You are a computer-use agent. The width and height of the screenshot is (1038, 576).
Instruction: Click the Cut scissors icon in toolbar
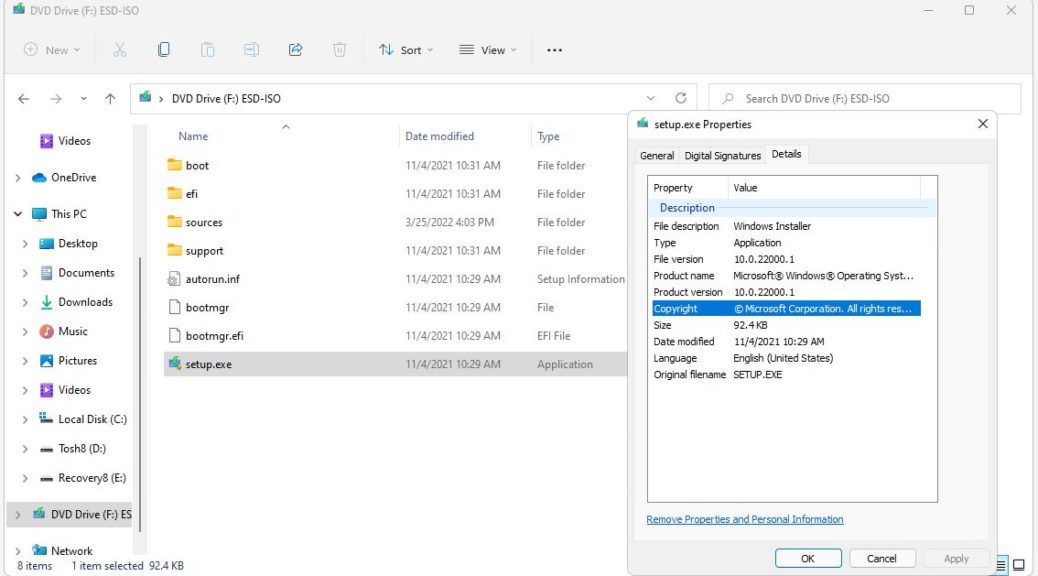pos(119,50)
